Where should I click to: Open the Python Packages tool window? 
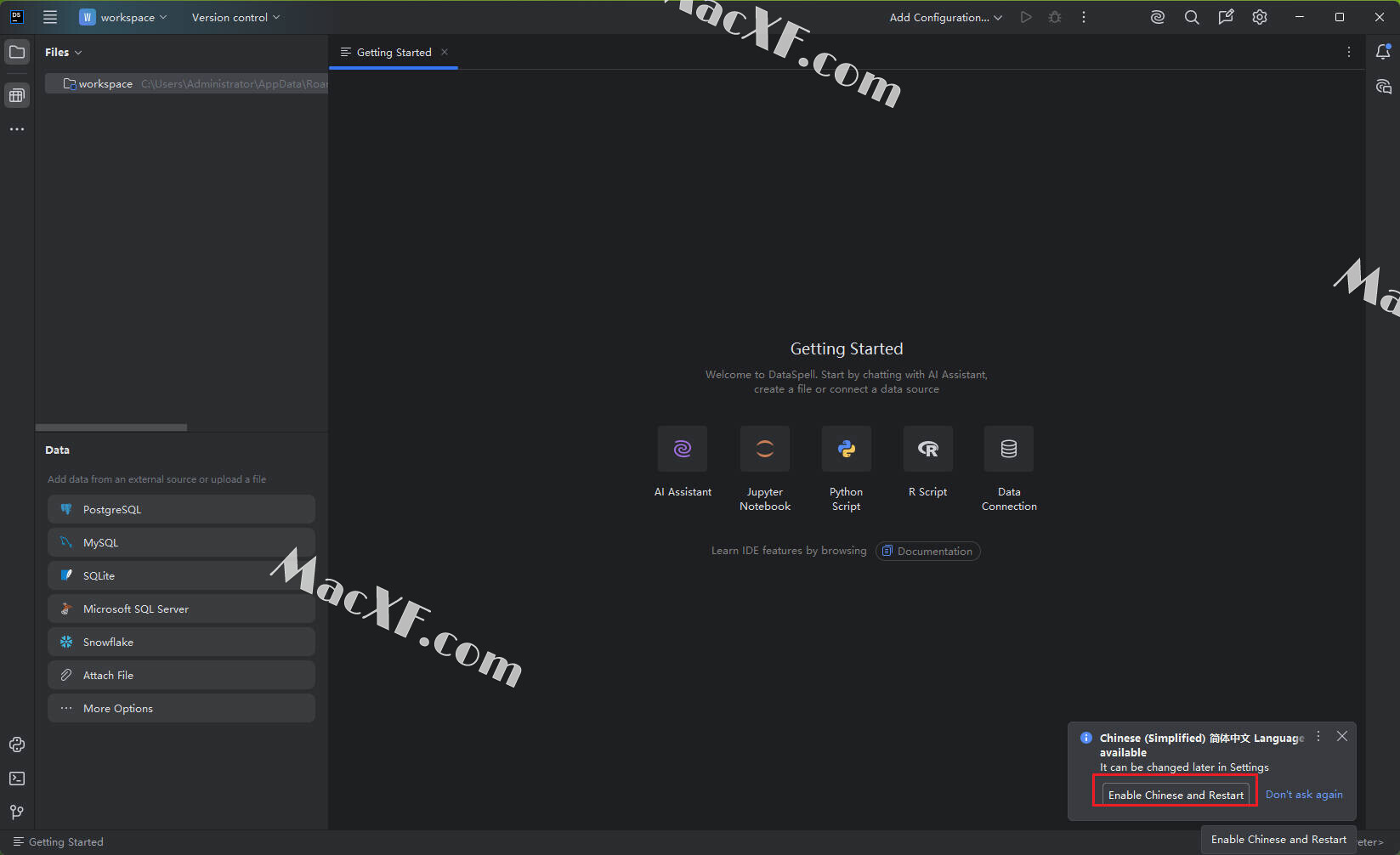tap(17, 745)
